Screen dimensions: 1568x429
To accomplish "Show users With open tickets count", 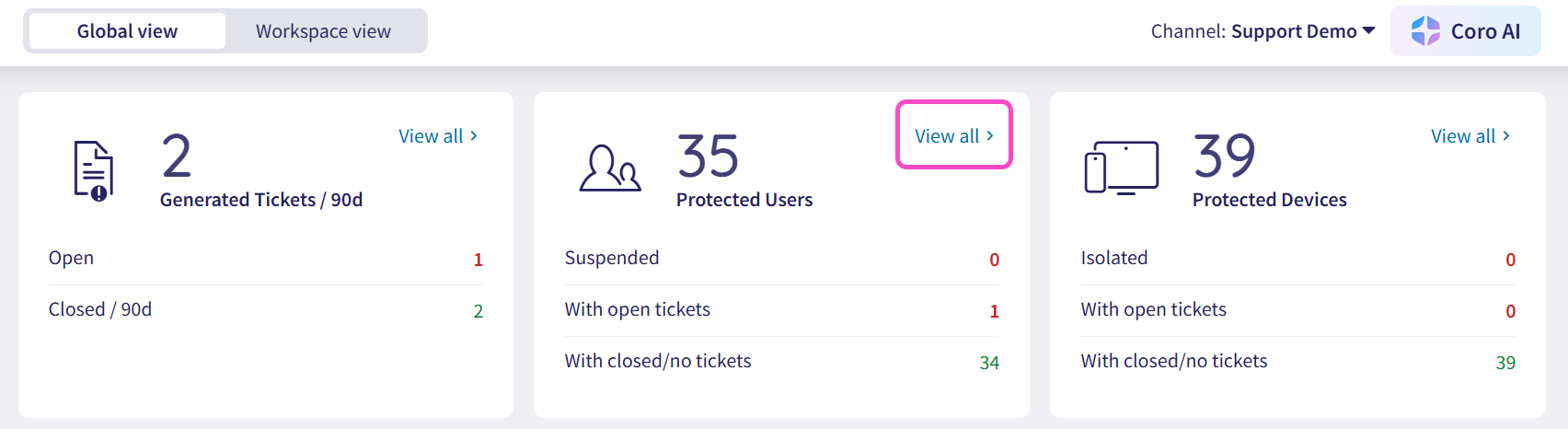I will 994,311.
